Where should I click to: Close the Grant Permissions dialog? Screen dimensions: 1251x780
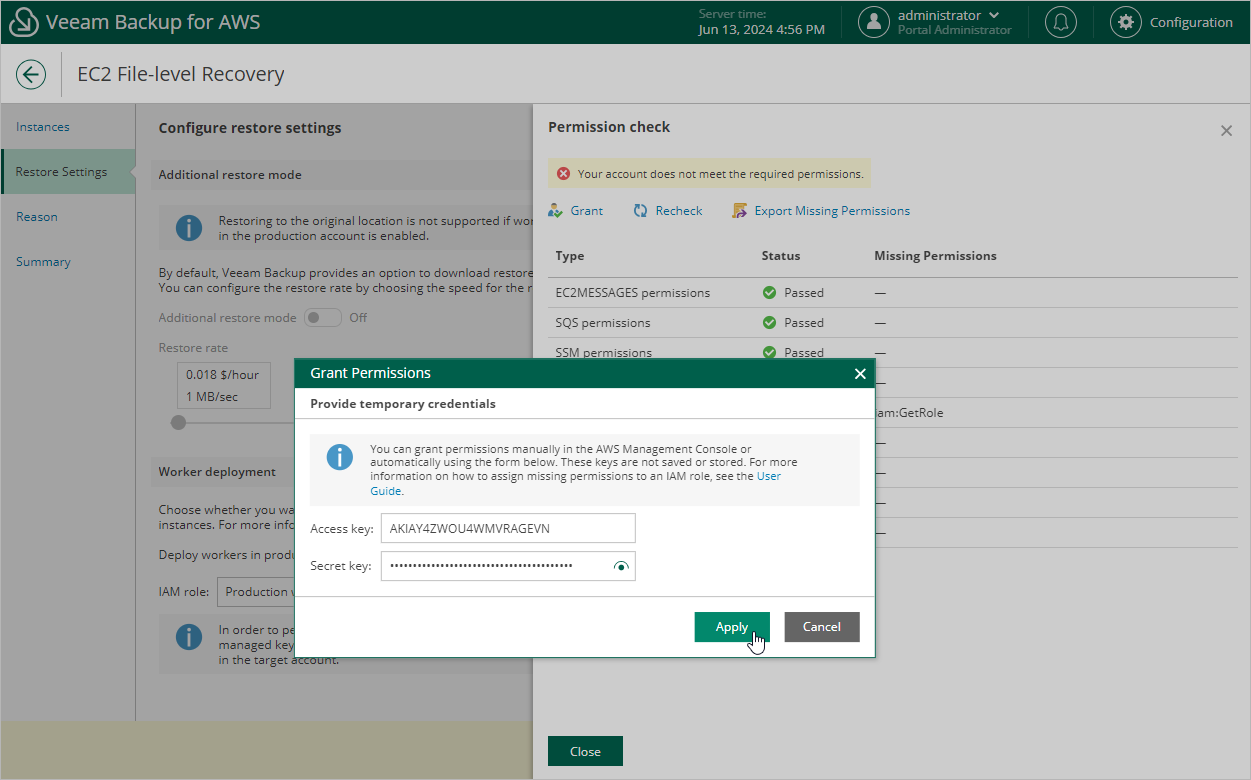[x=859, y=373]
